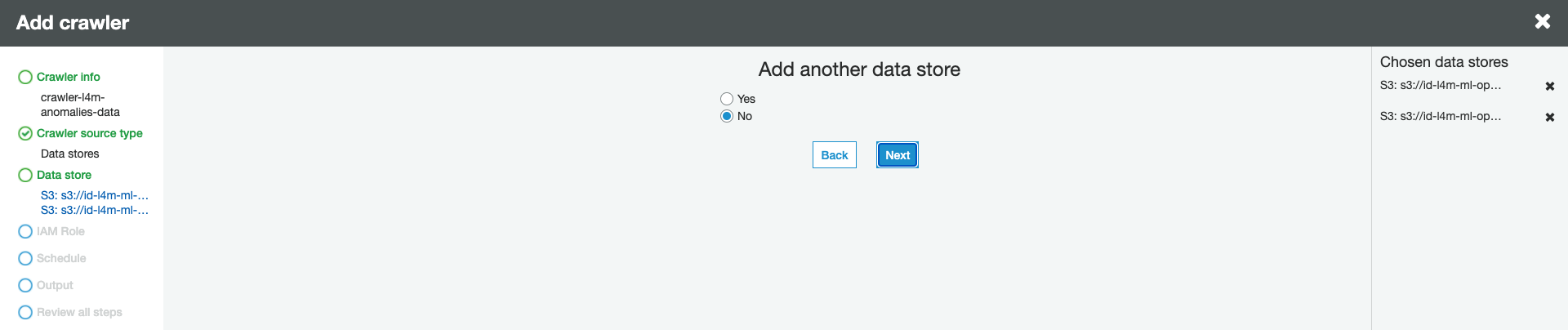Click the Back button
The width and height of the screenshot is (1568, 330).
click(835, 155)
